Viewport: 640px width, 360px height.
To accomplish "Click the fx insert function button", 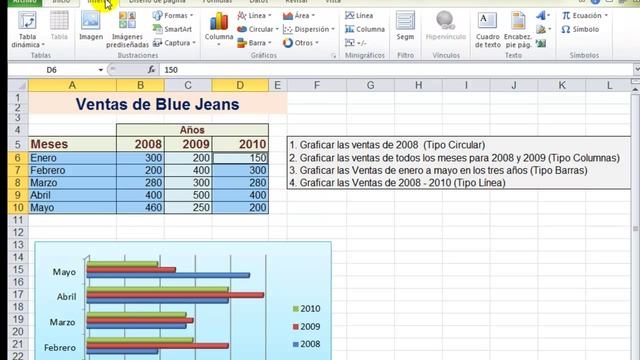I will (x=151, y=70).
